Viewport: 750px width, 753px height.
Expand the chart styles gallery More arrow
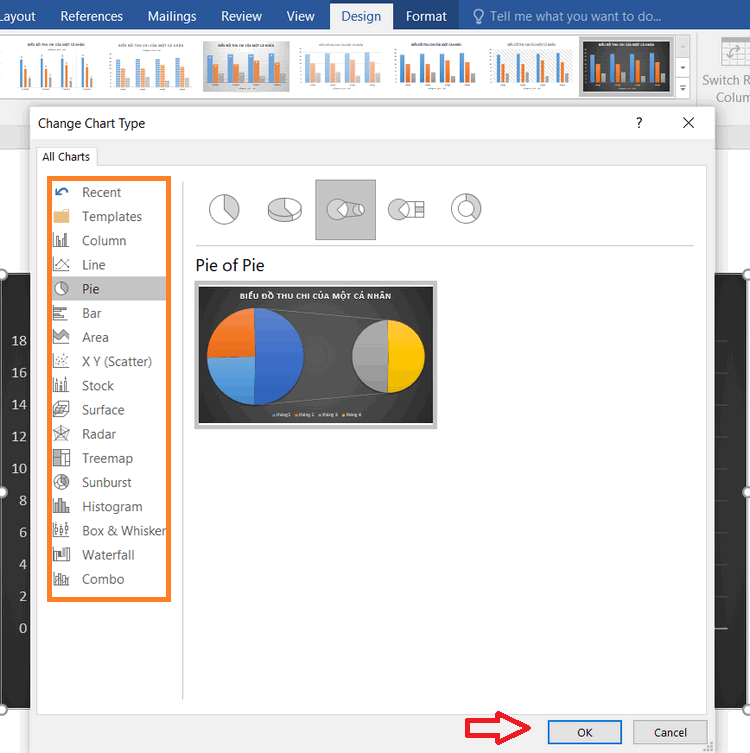(683, 88)
